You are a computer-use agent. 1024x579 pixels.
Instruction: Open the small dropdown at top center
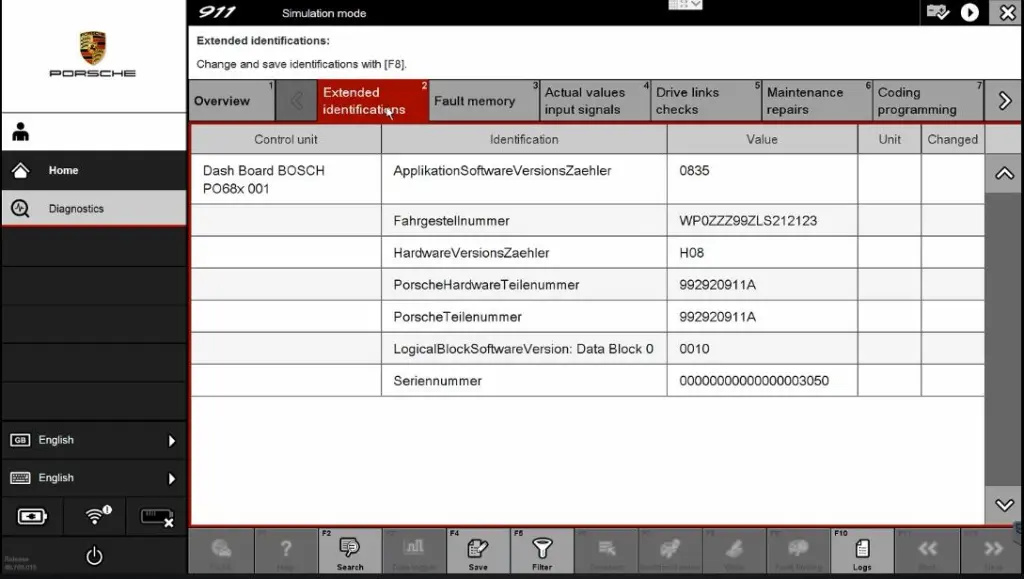pyautogui.click(x=684, y=5)
